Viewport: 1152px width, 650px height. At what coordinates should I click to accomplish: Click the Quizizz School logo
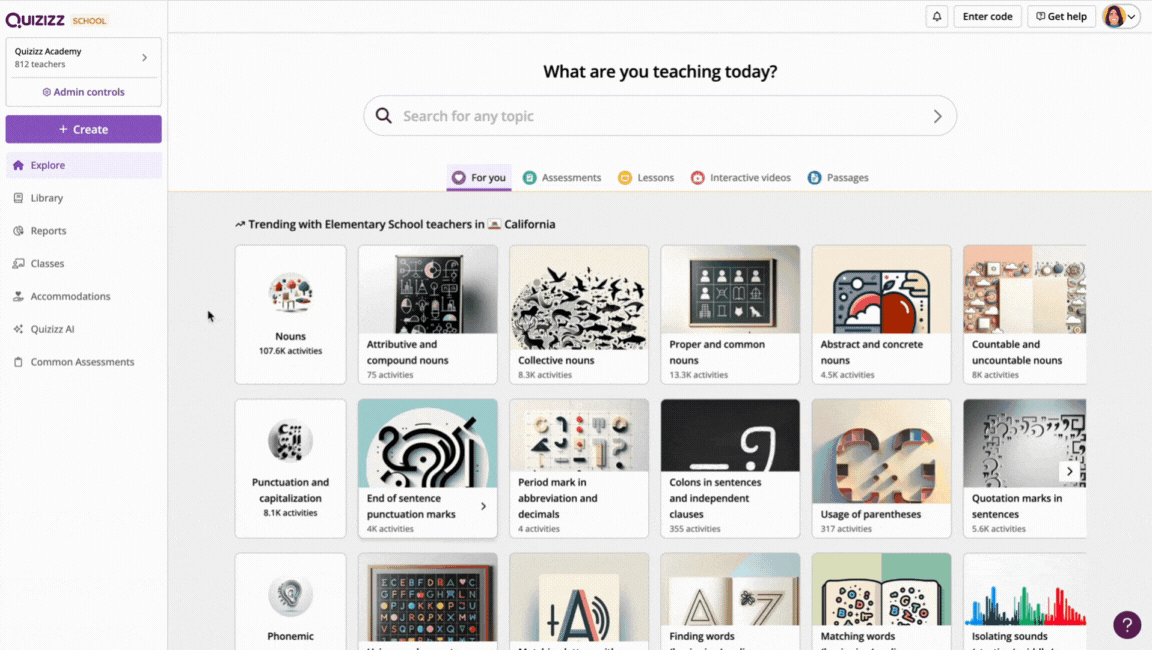[x=56, y=20]
